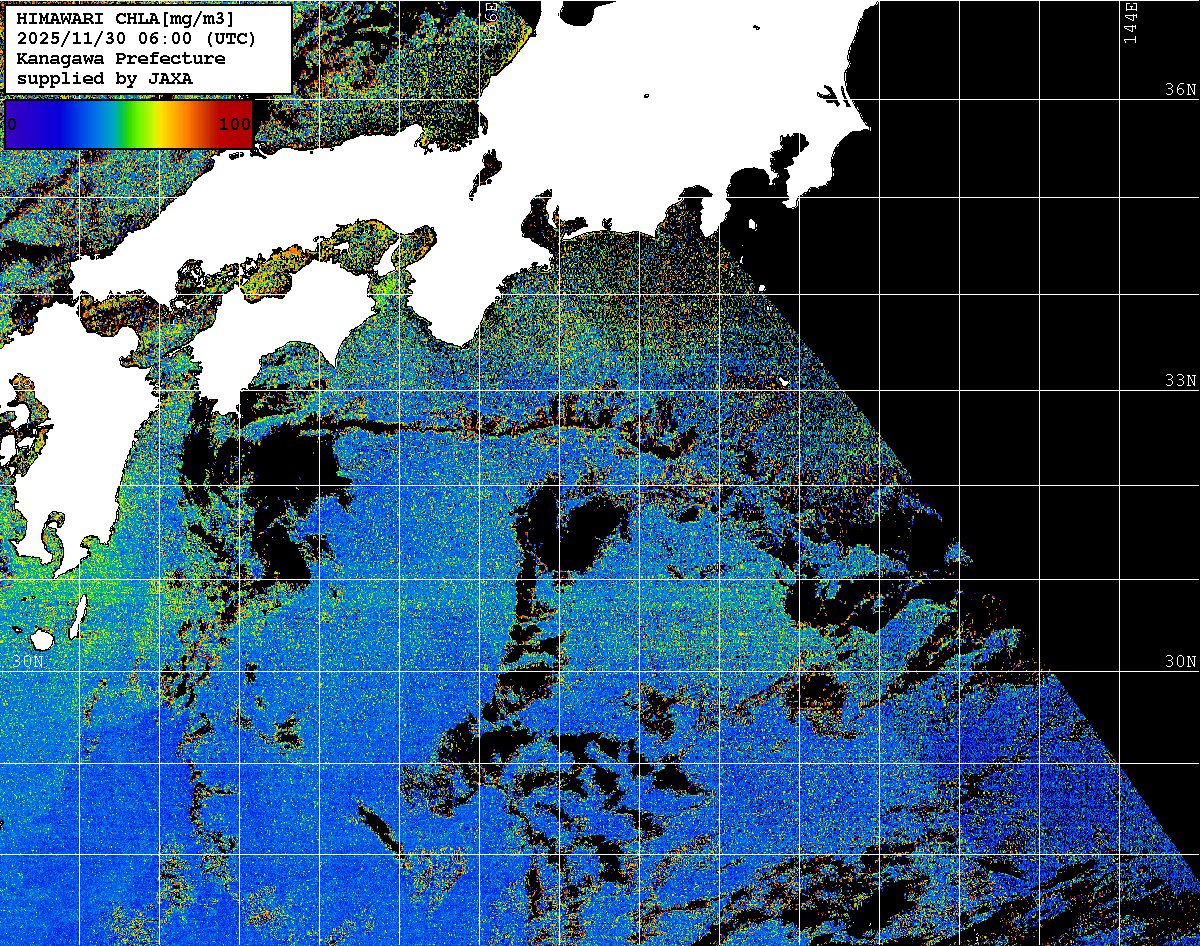Click the 2025/11/30 06:00 (UTC) timestamp
The height and width of the screenshot is (946, 1200).
(x=136, y=39)
